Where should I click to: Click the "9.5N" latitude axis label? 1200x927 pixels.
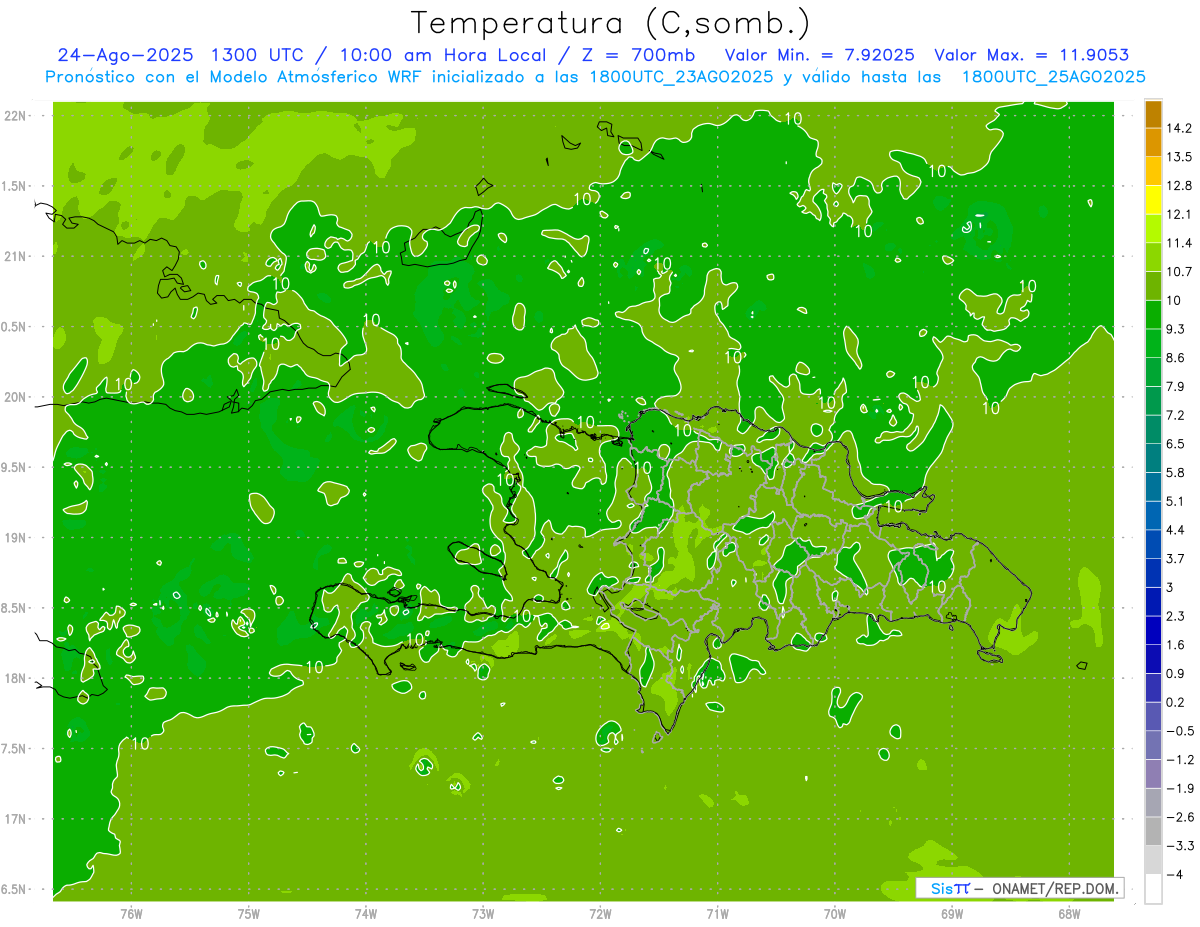pos(14,467)
